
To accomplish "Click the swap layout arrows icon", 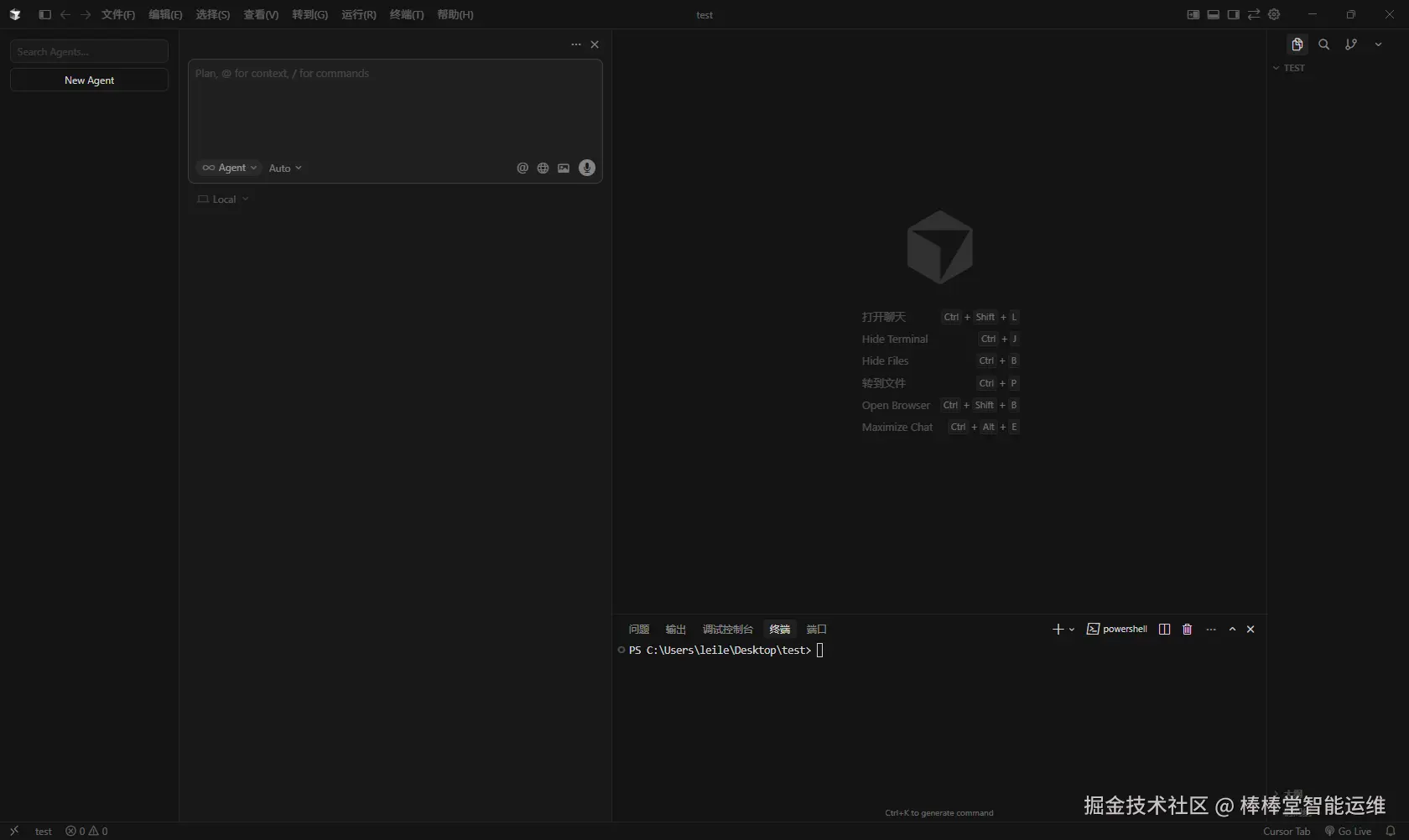I will (1254, 14).
